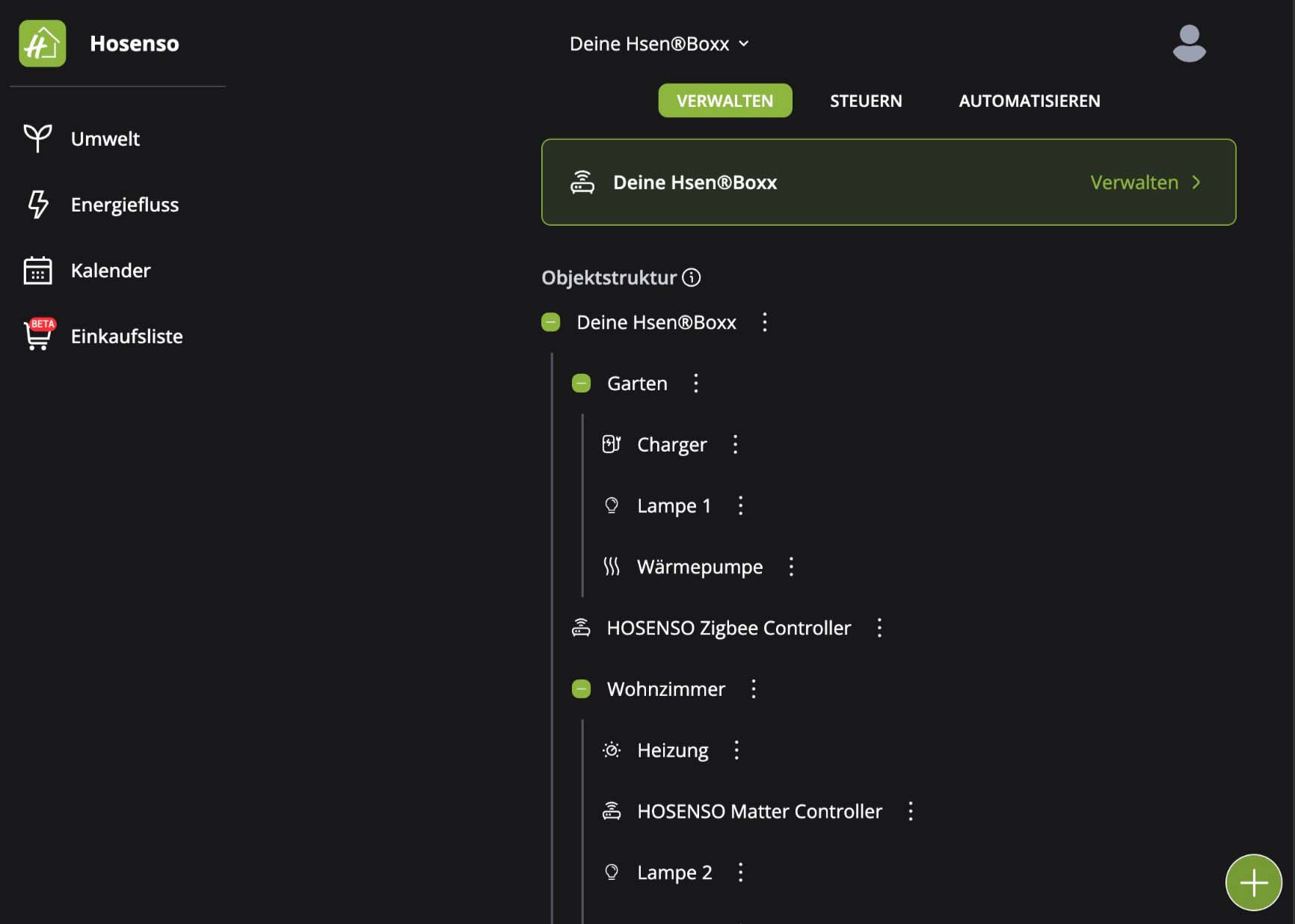
Task: Open options menu for Wärmepumpe
Action: pyautogui.click(x=791, y=567)
